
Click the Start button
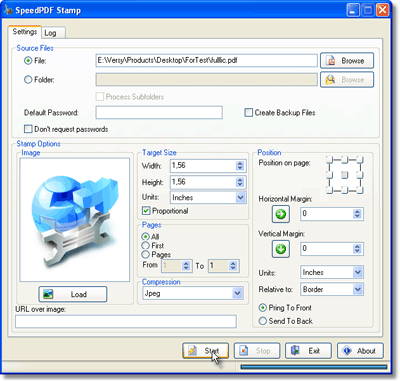tap(206, 351)
